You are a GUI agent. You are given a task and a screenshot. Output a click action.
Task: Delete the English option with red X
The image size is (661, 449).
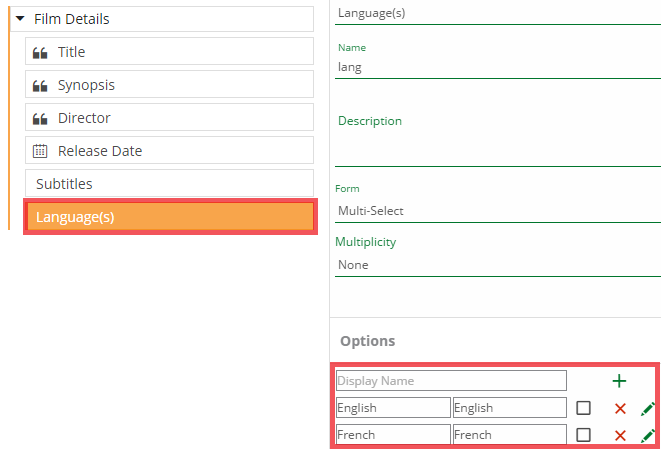click(x=620, y=408)
